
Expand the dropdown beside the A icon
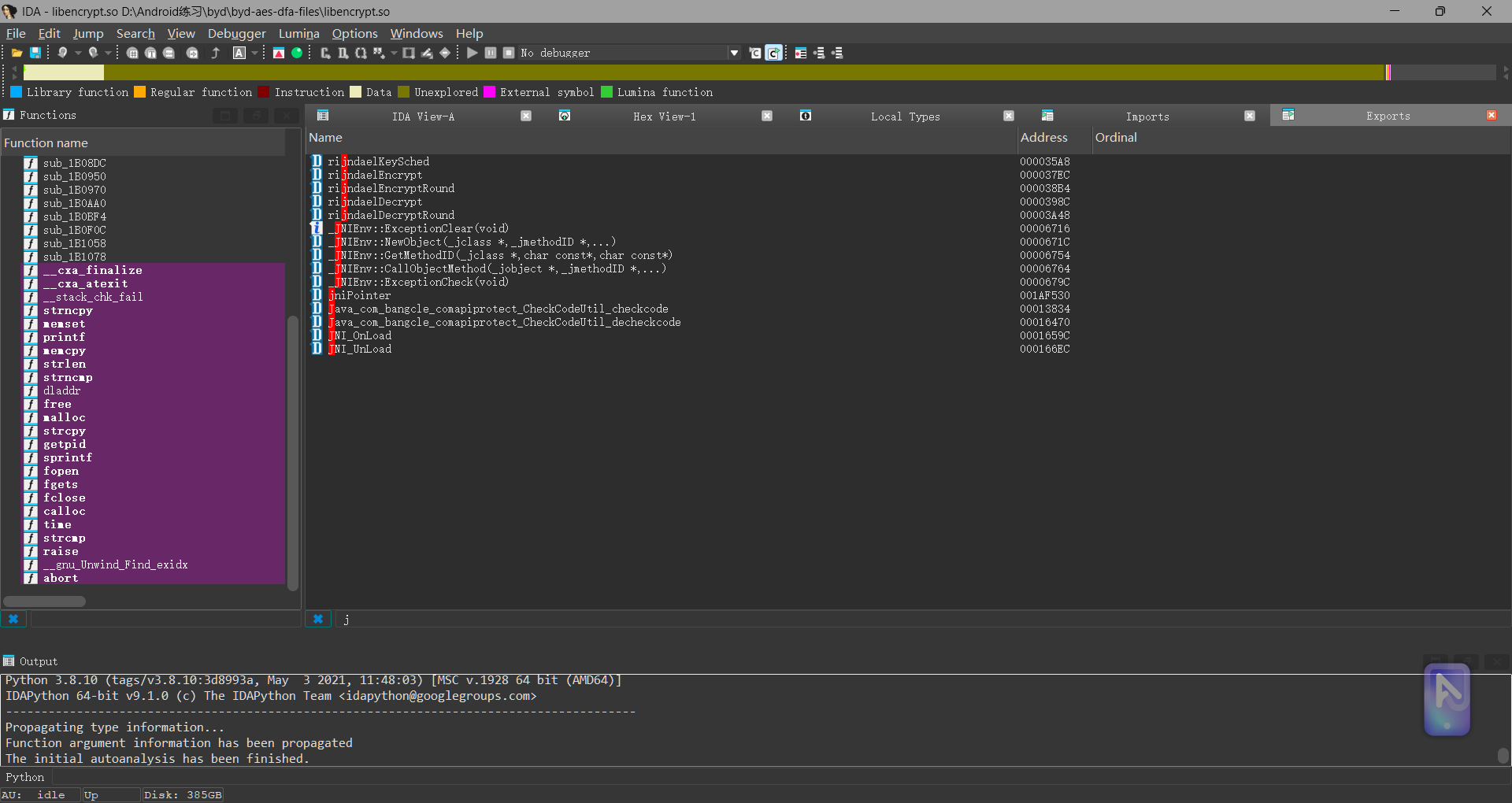coord(254,53)
